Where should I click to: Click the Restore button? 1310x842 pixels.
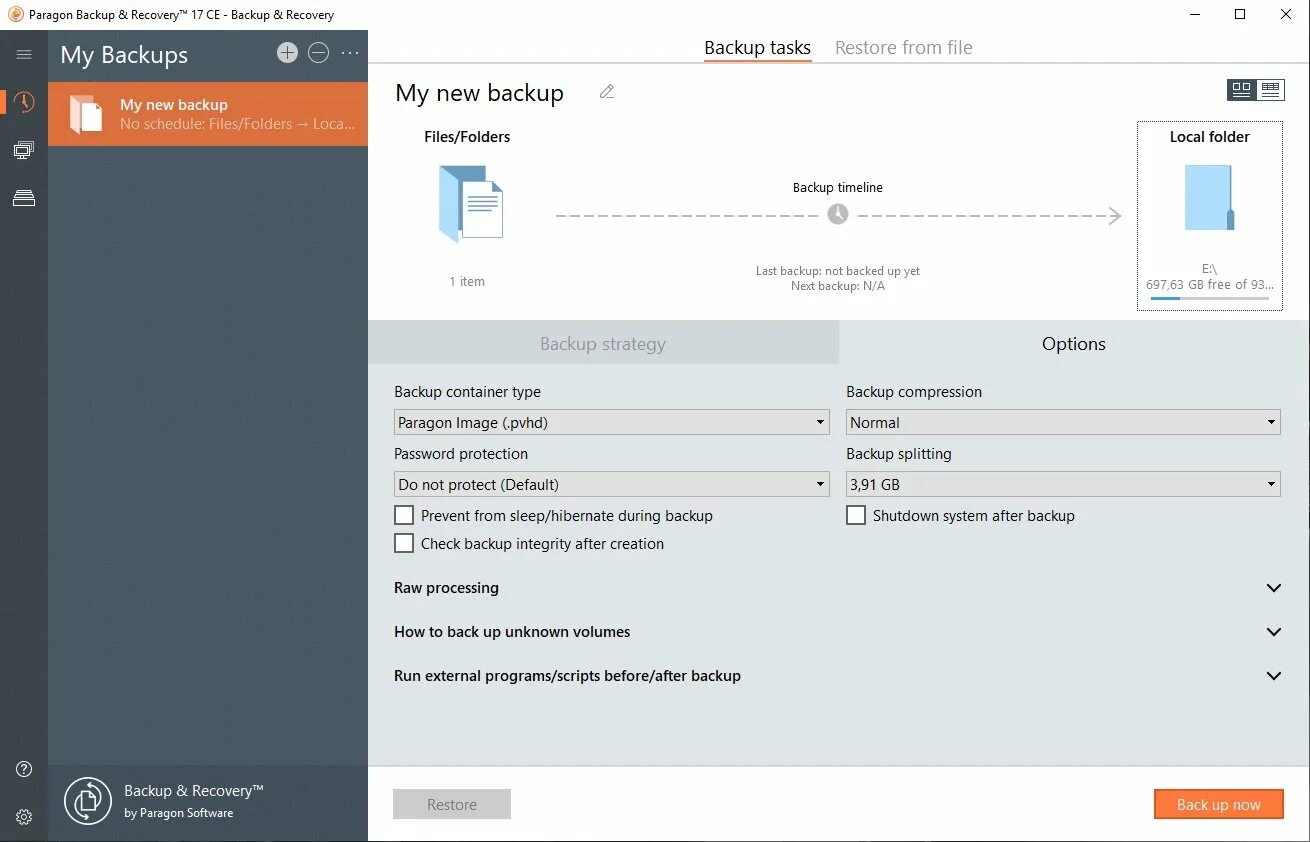pos(452,804)
